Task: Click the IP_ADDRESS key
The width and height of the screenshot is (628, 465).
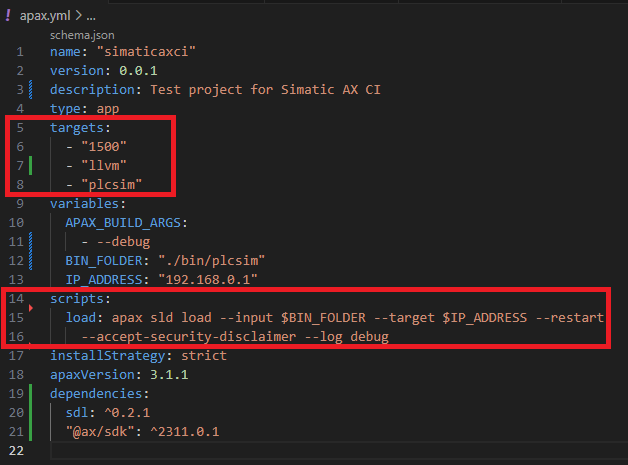Action: [104, 280]
